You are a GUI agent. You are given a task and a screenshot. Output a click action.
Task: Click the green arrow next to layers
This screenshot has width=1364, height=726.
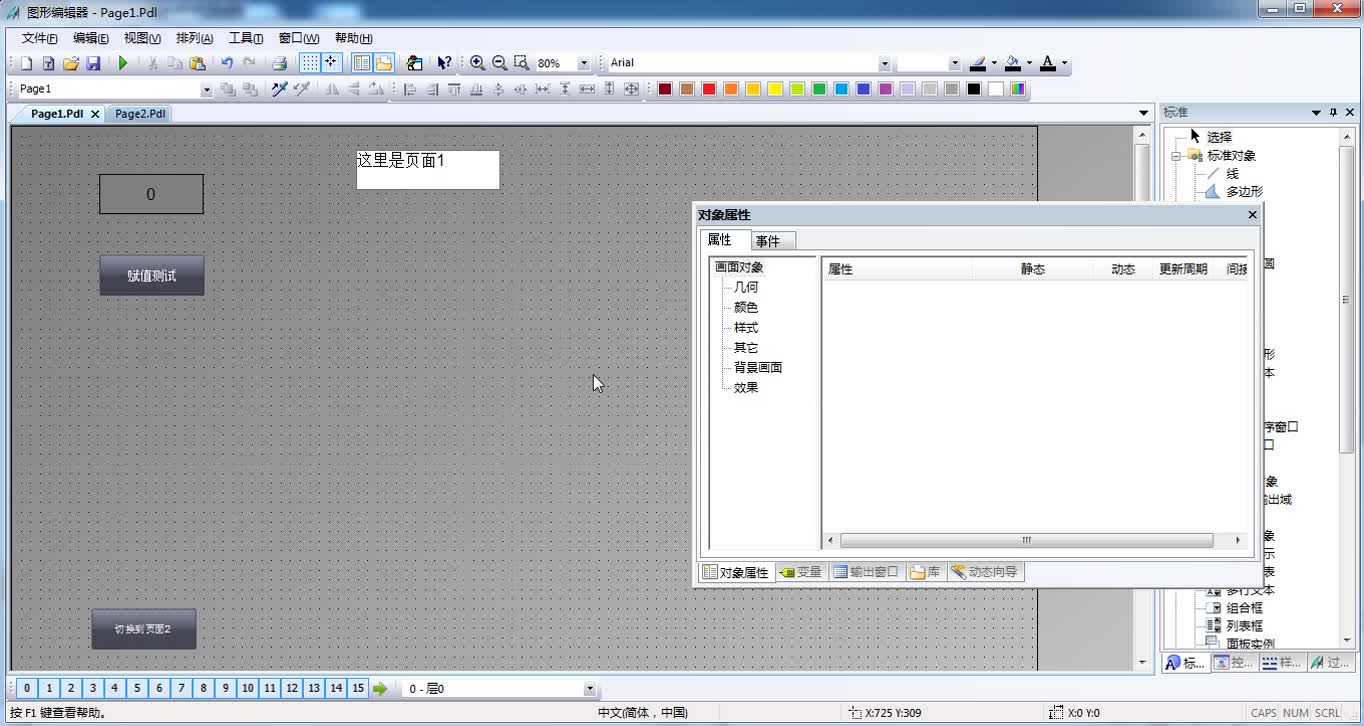coord(380,688)
